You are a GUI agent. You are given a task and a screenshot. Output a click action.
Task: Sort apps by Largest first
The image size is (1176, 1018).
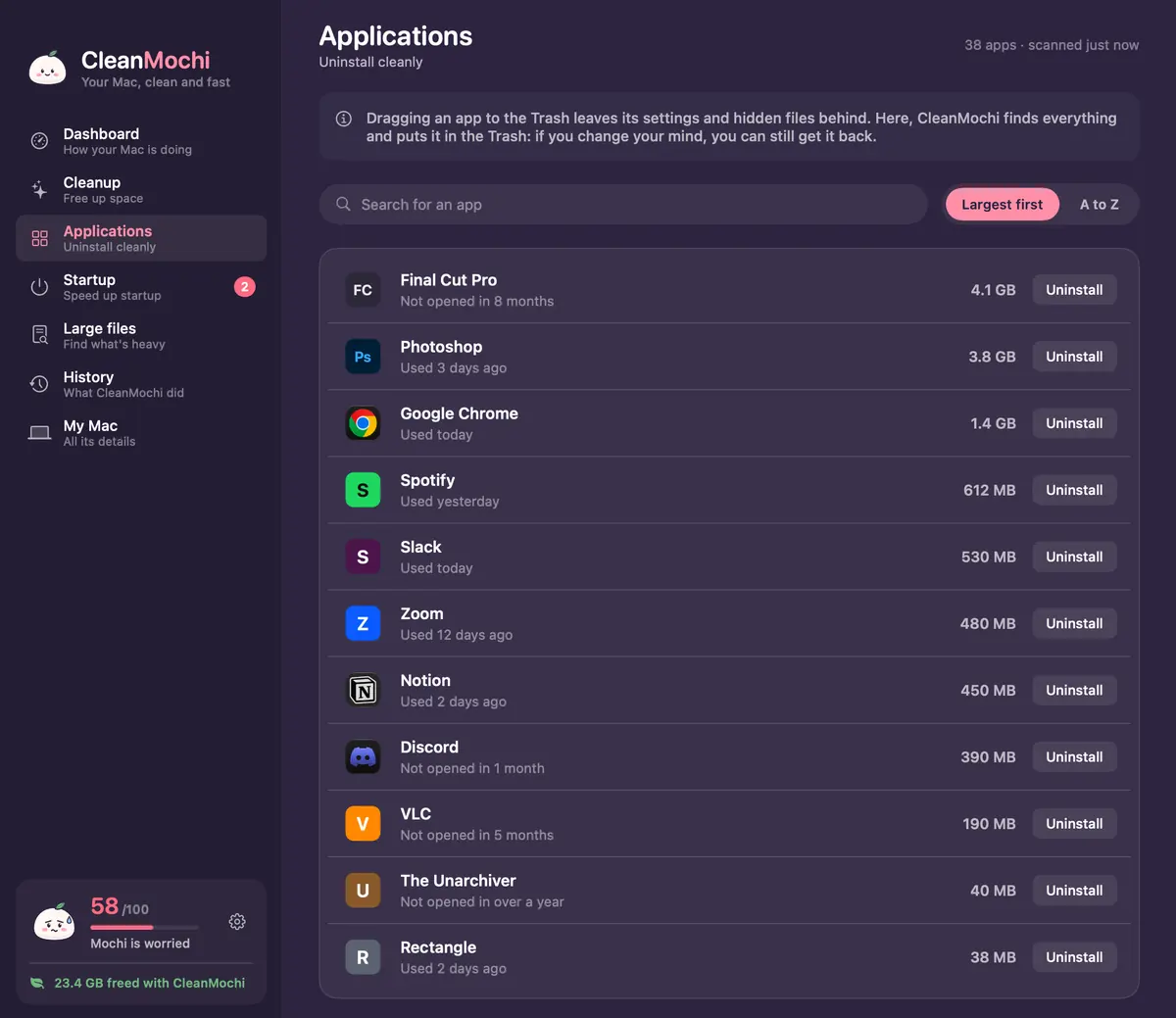(1002, 204)
